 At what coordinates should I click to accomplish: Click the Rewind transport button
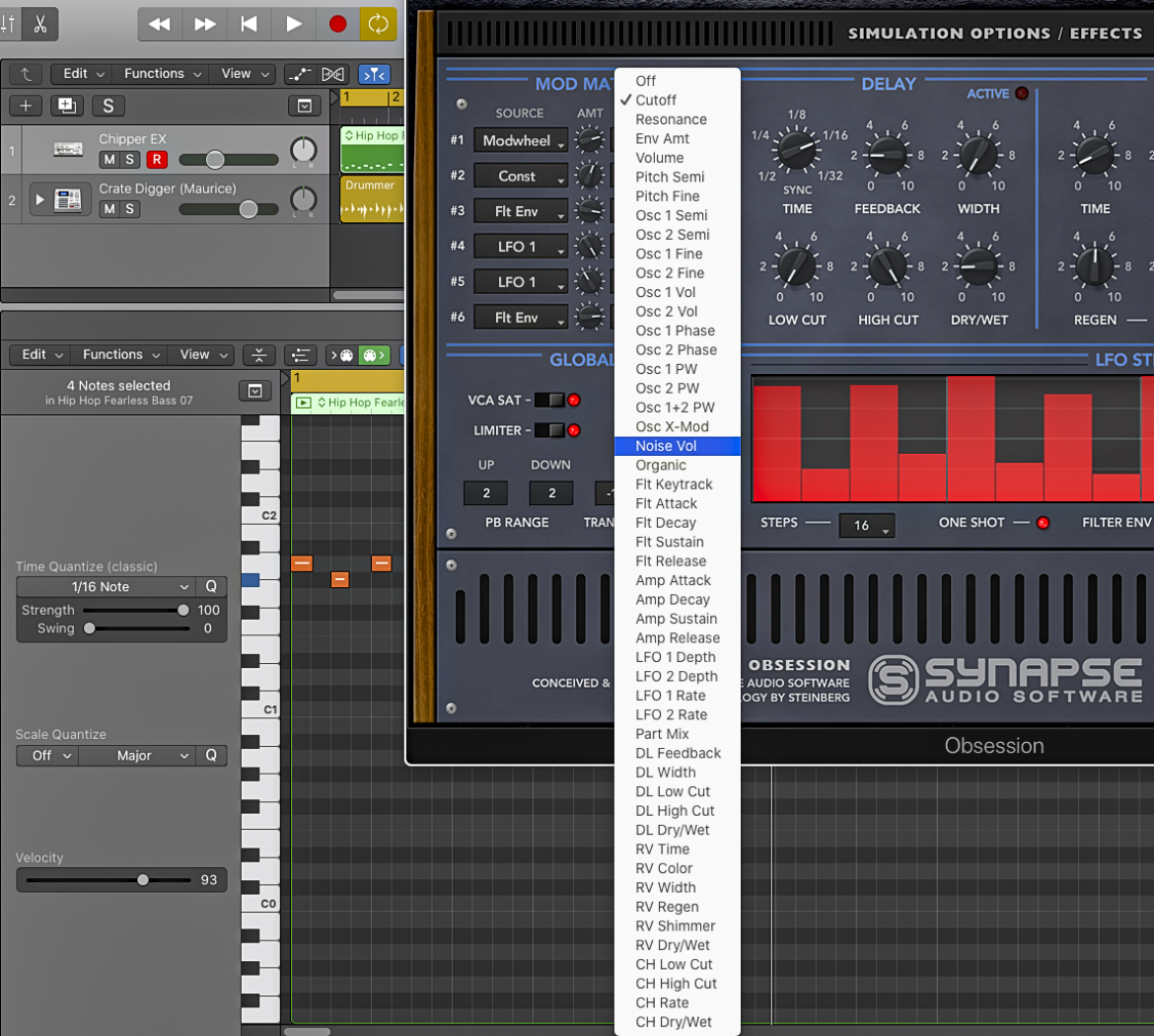tap(160, 25)
